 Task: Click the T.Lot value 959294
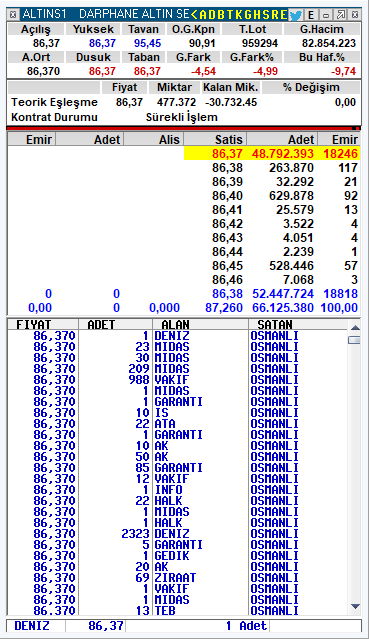tap(260, 43)
